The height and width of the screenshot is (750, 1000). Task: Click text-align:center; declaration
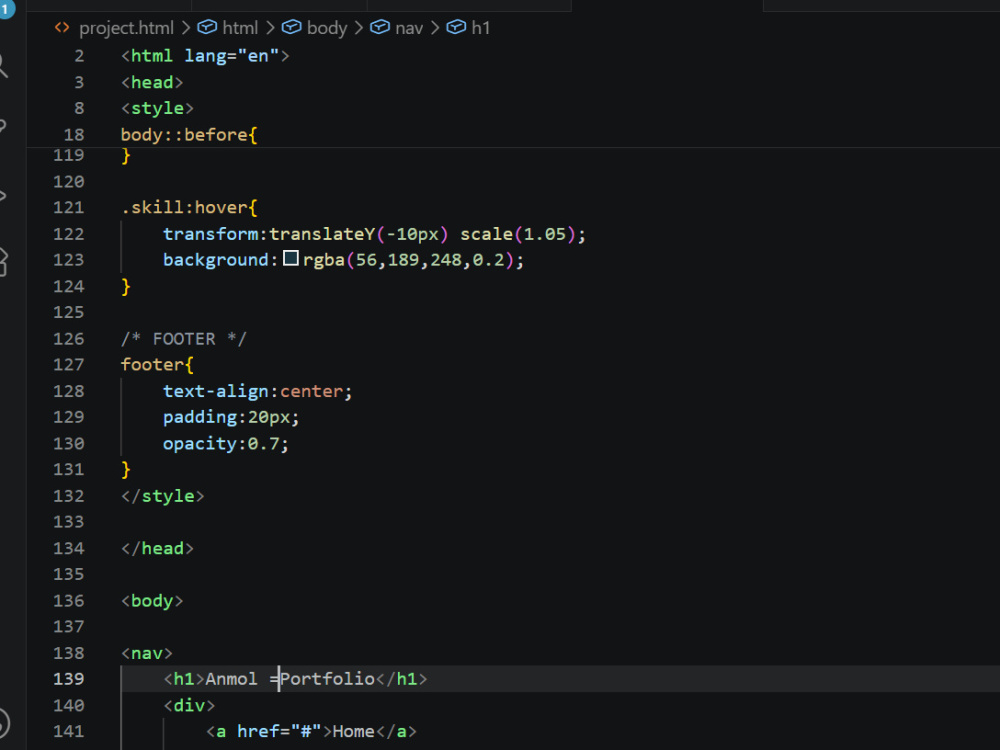point(257,391)
